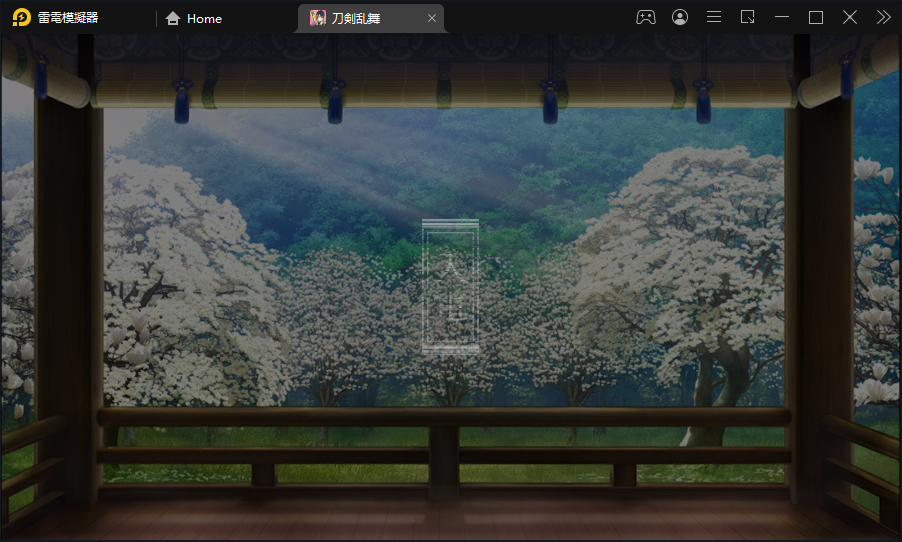This screenshot has width=902, height=542.
Task: Close the emulator window
Action: point(850,17)
